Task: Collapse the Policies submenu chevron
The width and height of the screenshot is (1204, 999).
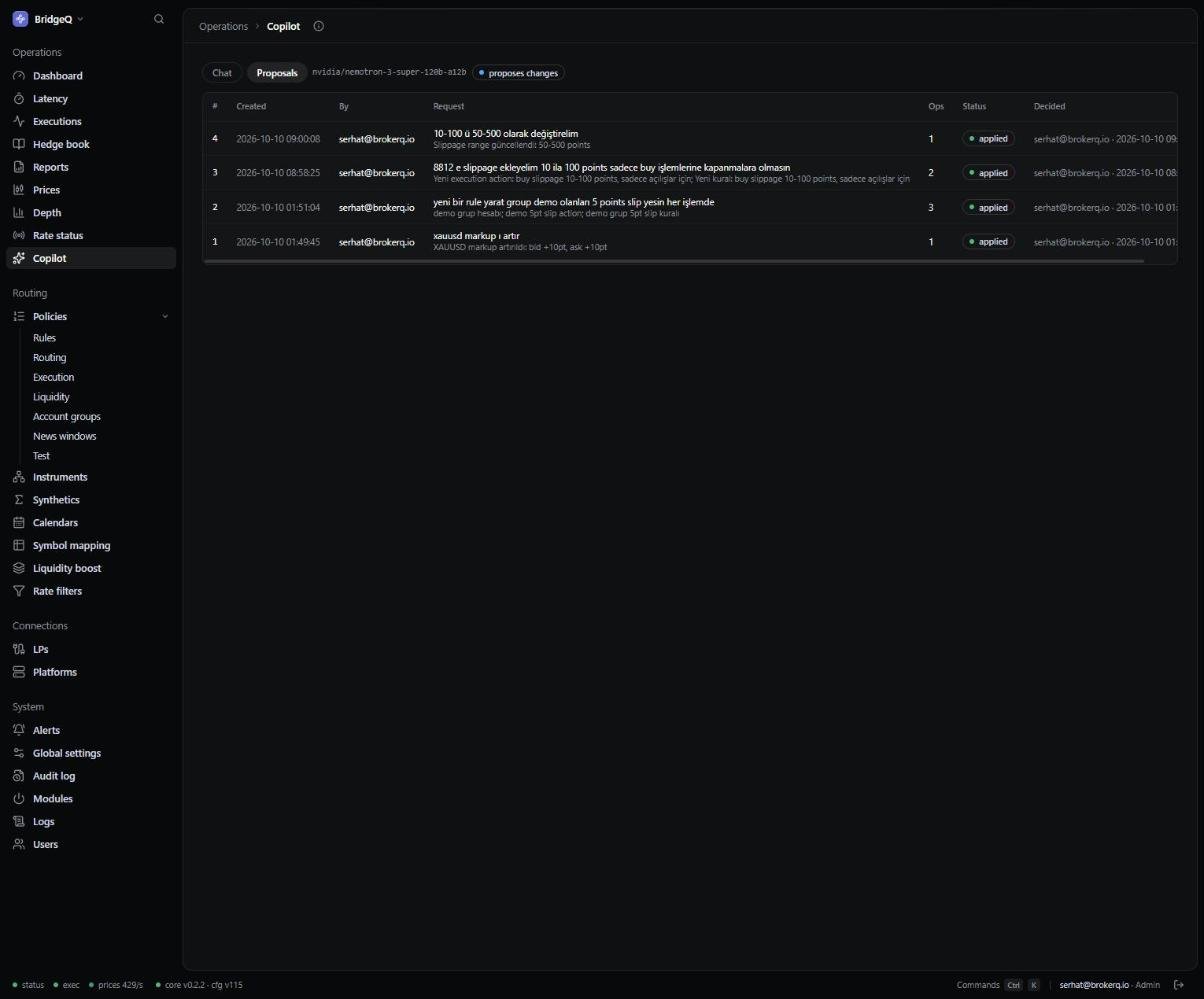Action: coord(165,316)
